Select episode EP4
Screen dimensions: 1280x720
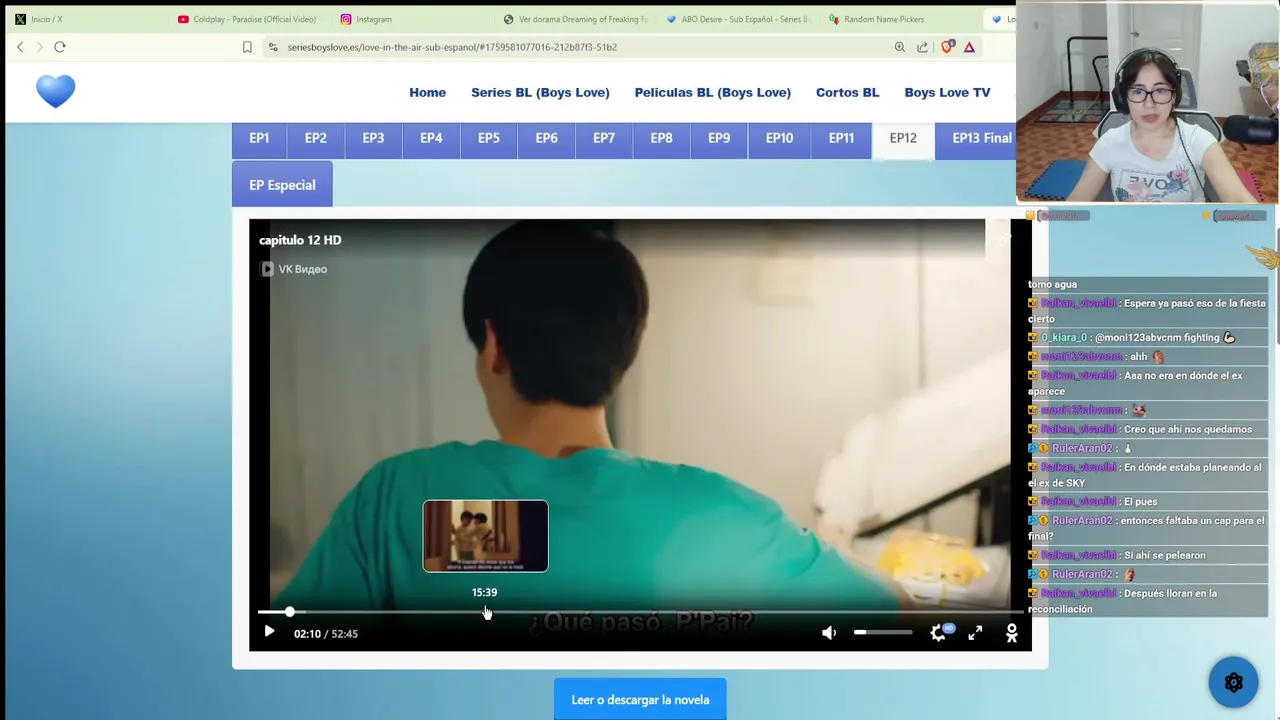(431, 139)
